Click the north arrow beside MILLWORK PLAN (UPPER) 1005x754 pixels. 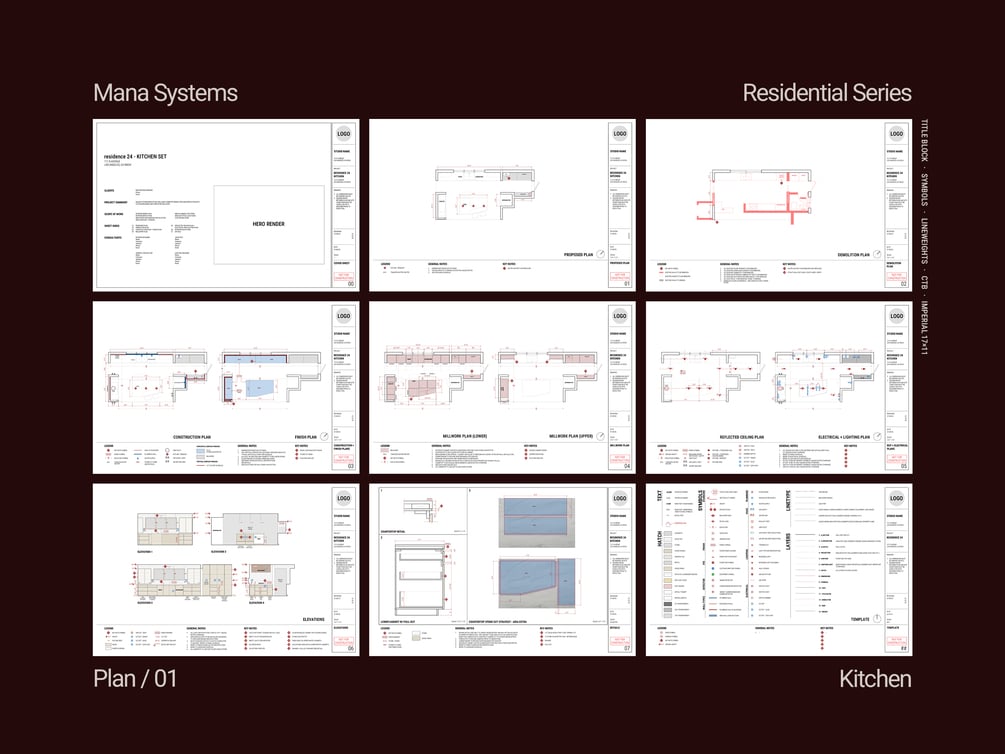point(601,436)
